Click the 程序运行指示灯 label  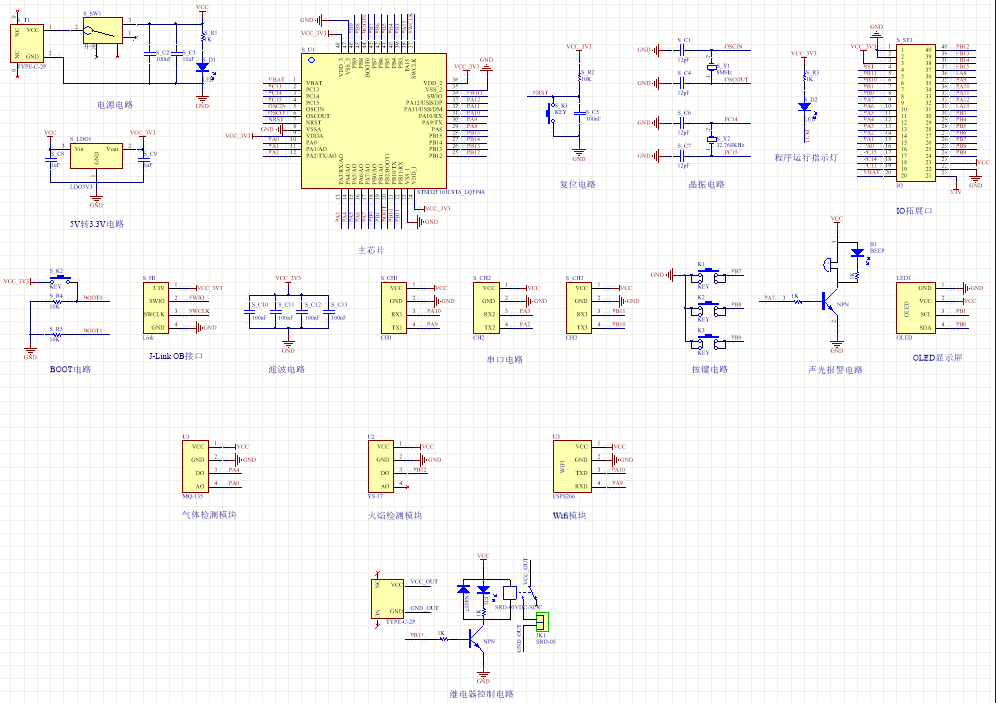click(x=805, y=157)
